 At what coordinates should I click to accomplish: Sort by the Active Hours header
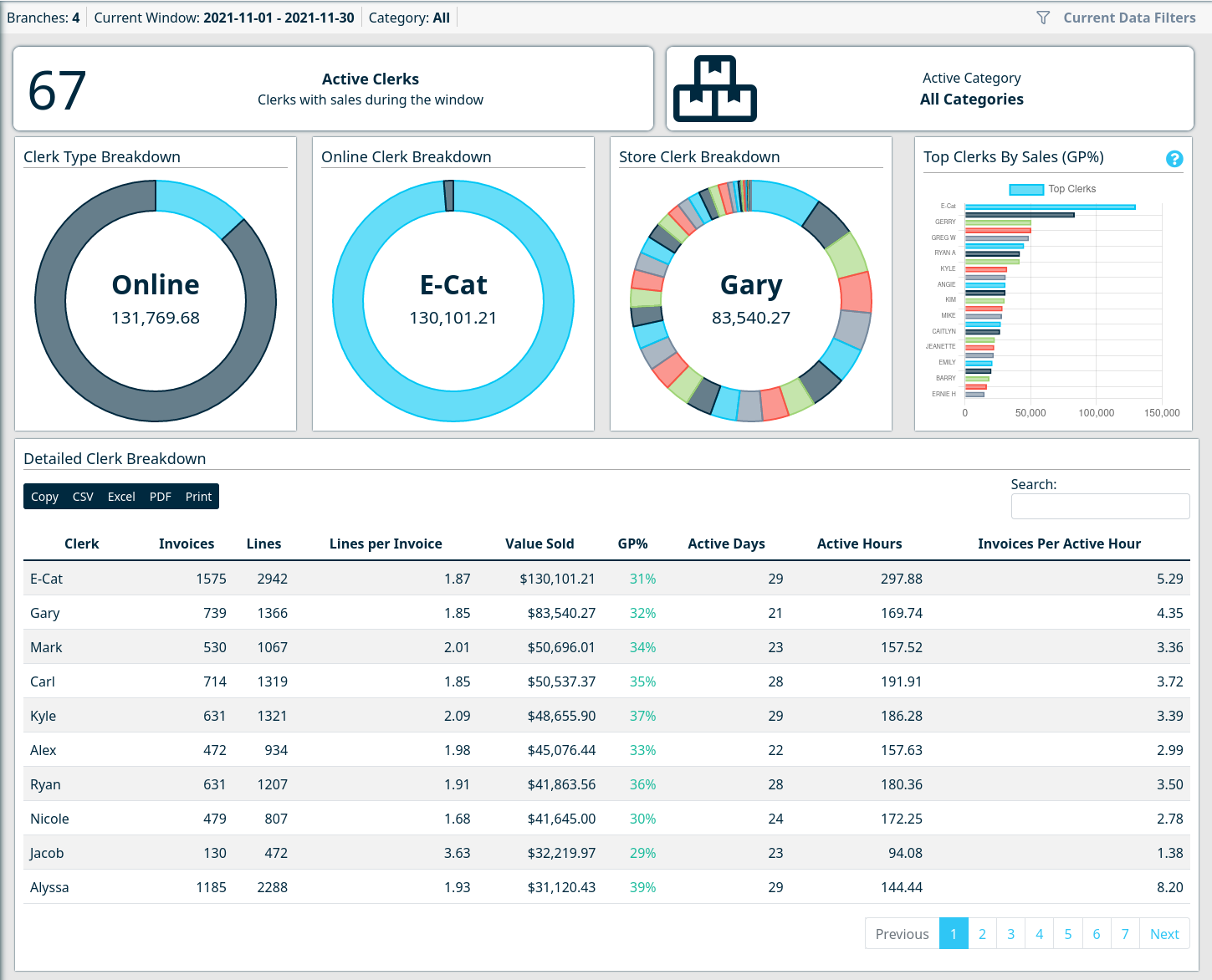tap(859, 544)
